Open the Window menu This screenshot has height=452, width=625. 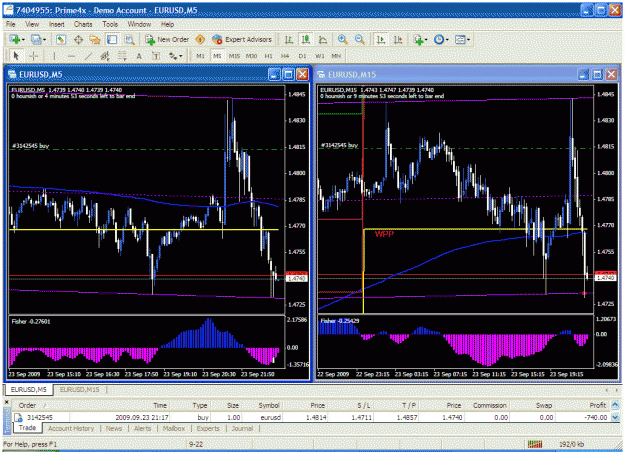point(139,24)
